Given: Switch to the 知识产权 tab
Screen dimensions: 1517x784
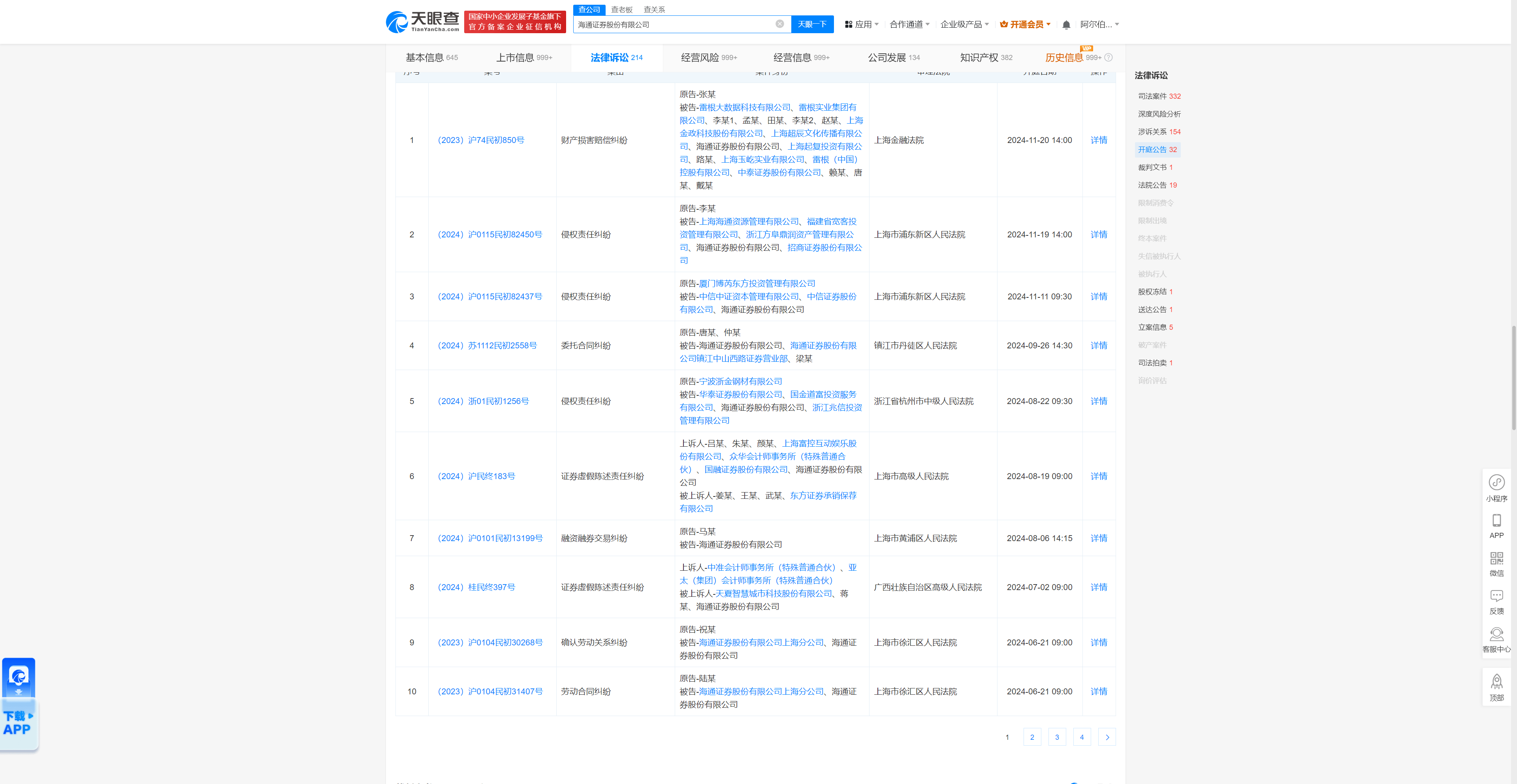Looking at the screenshot, I should [x=986, y=58].
